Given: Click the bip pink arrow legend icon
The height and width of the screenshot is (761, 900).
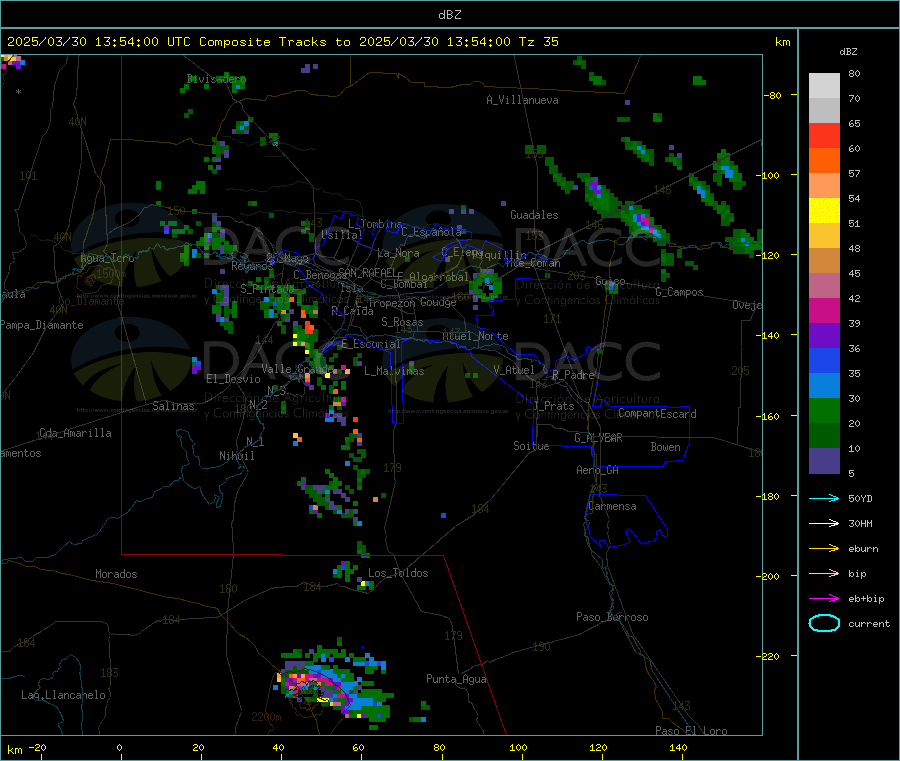Looking at the screenshot, I should [824, 573].
